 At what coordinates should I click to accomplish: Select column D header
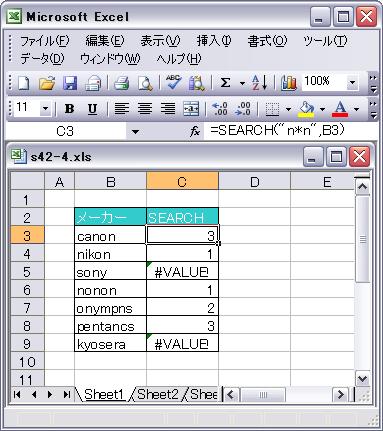point(254,182)
